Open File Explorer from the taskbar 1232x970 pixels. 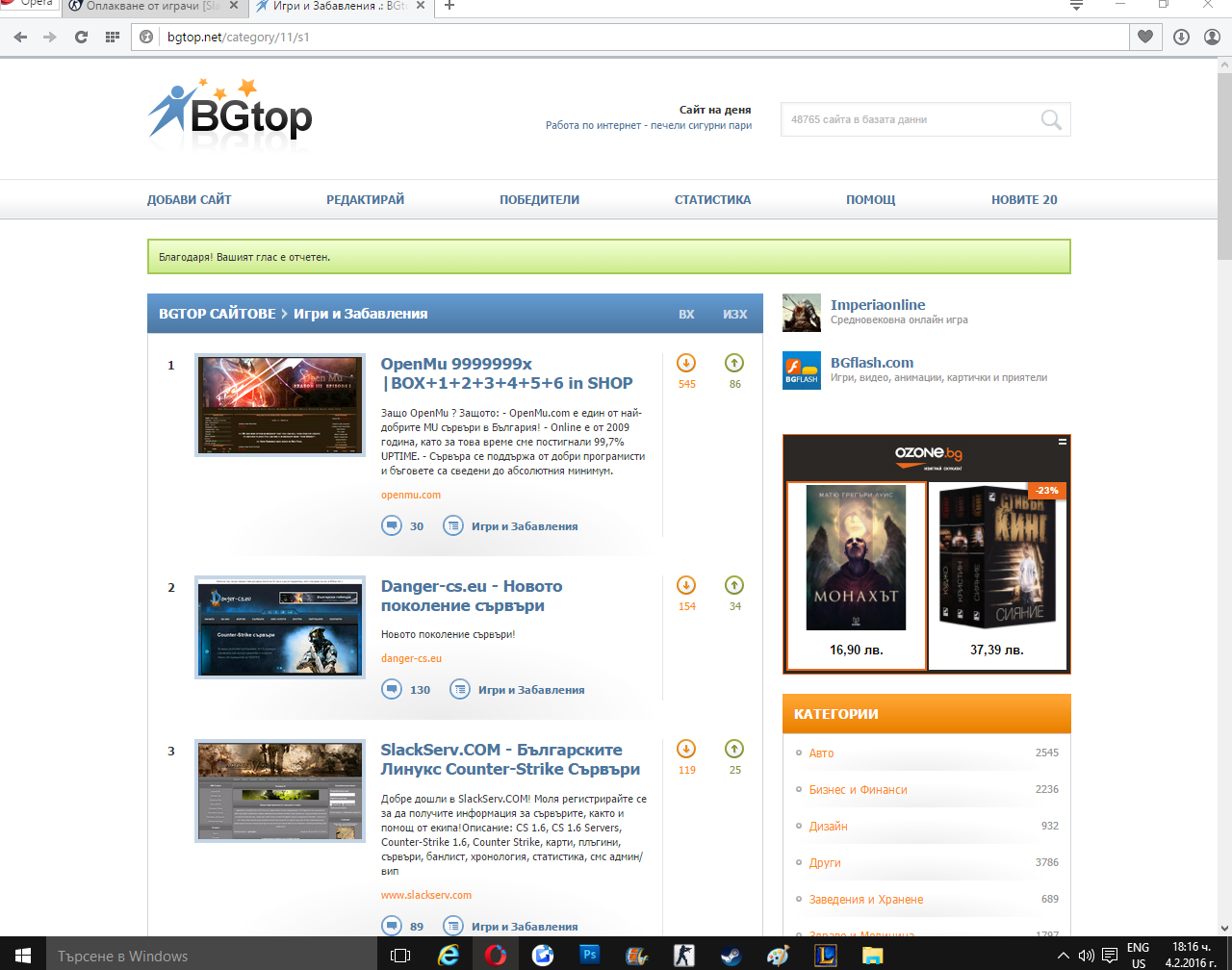pyautogui.click(x=873, y=956)
